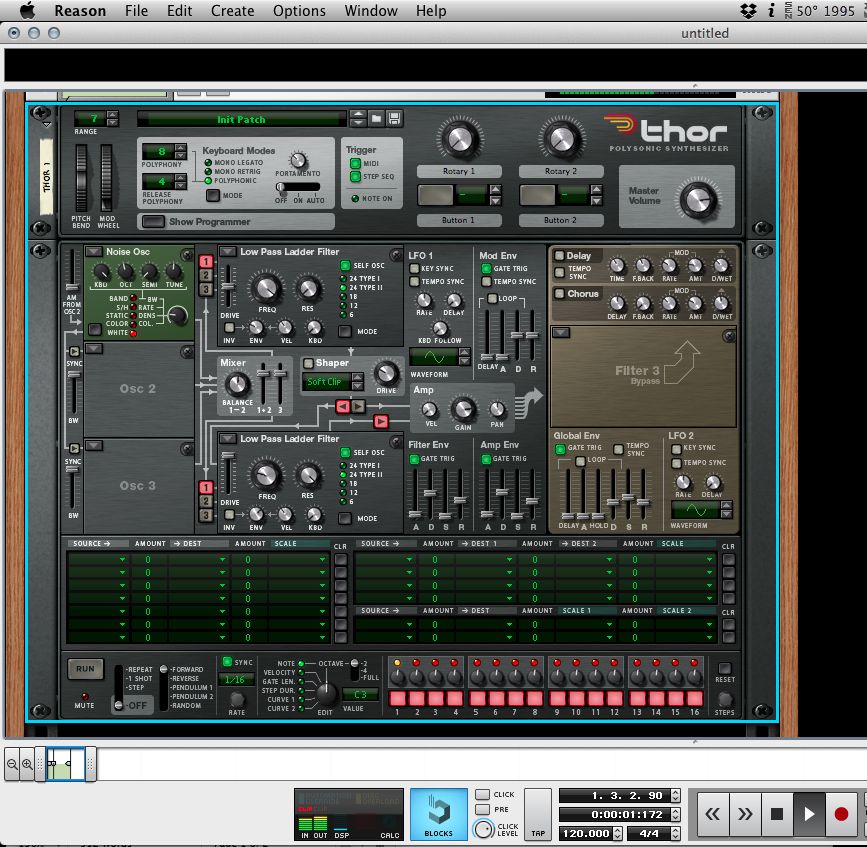The image size is (867, 847).
Task: Click the left-arrow filter routing button
Action: tap(343, 407)
